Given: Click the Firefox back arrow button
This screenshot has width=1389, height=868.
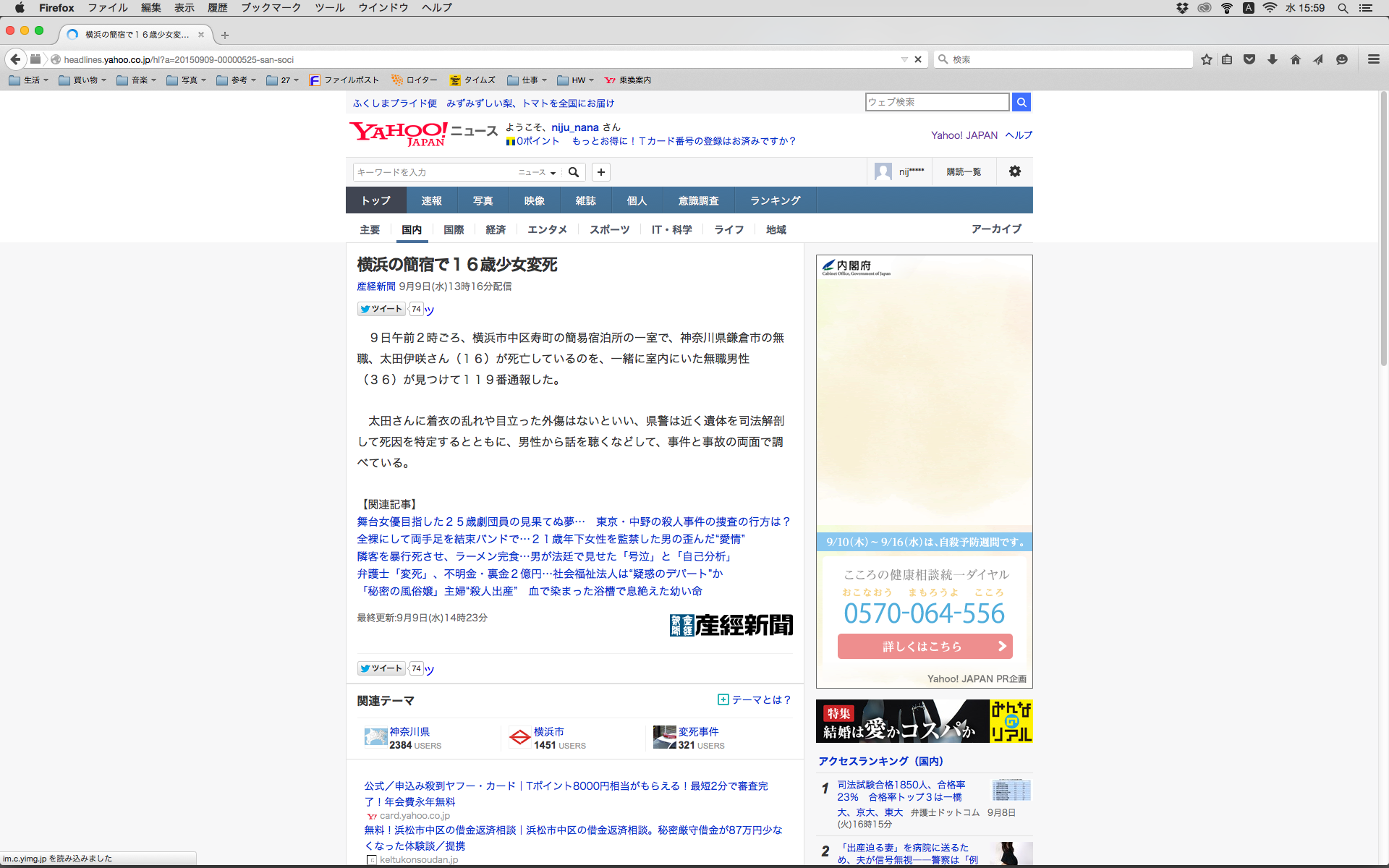Looking at the screenshot, I should point(15,59).
